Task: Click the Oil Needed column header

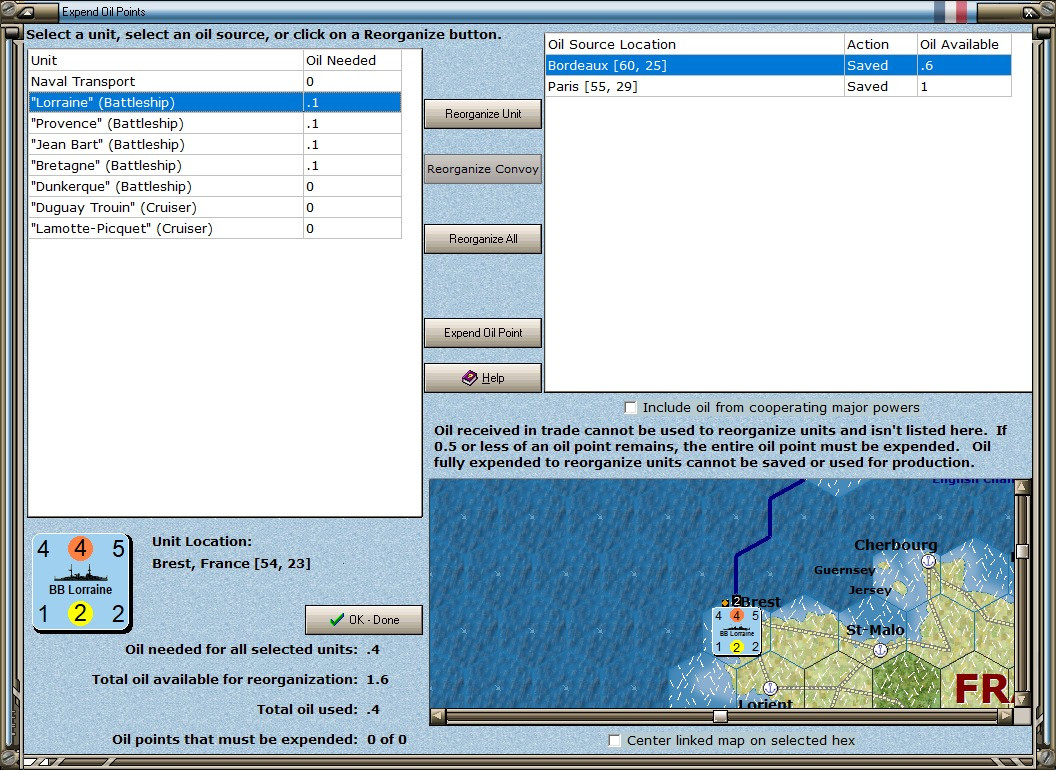Action: (x=352, y=60)
